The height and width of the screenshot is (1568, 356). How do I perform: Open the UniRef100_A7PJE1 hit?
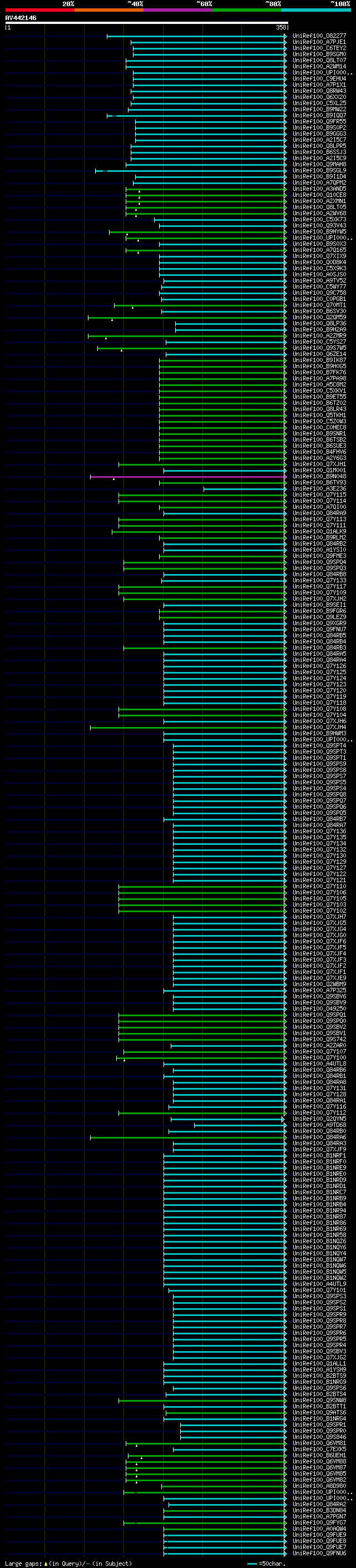coord(319,42)
